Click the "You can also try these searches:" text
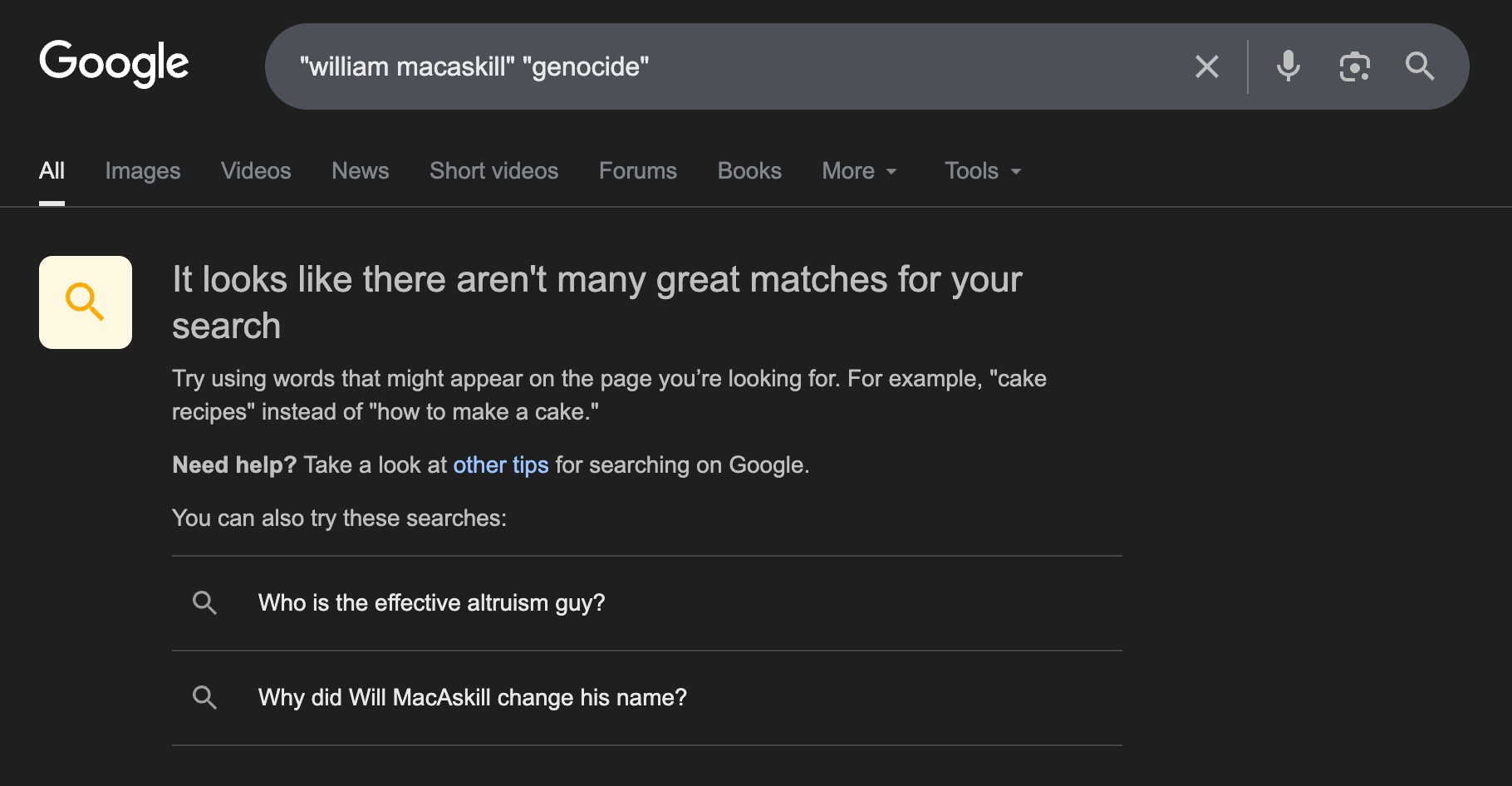The width and height of the screenshot is (1512, 786). pyautogui.click(x=339, y=518)
